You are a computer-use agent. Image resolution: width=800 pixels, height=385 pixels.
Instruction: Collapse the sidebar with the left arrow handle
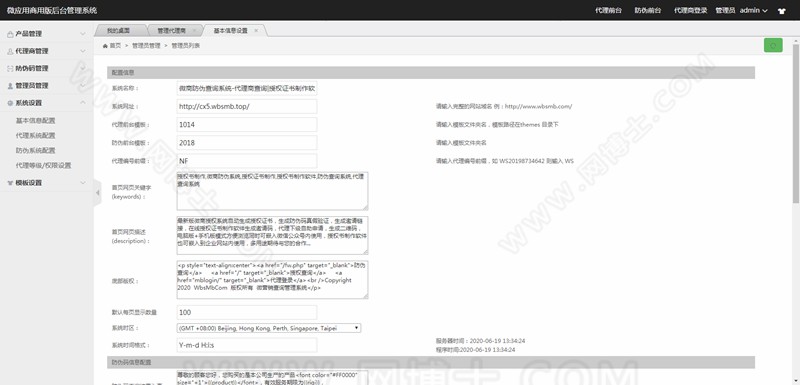point(97,193)
